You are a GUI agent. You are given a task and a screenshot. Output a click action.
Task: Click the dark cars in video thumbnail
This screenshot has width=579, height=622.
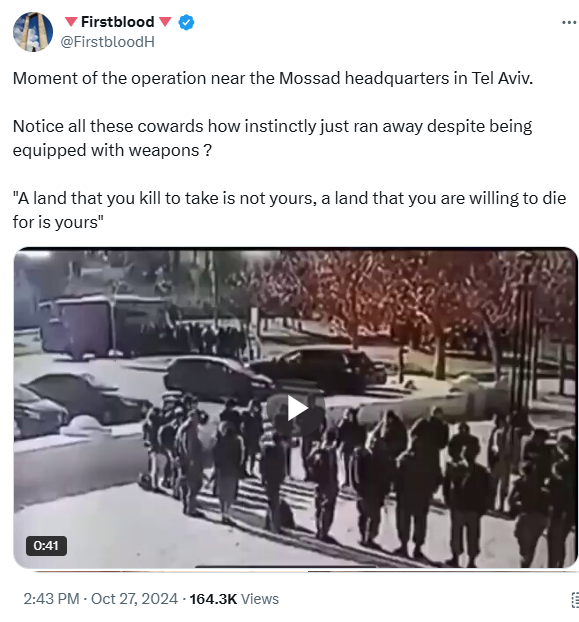[x=274, y=373]
